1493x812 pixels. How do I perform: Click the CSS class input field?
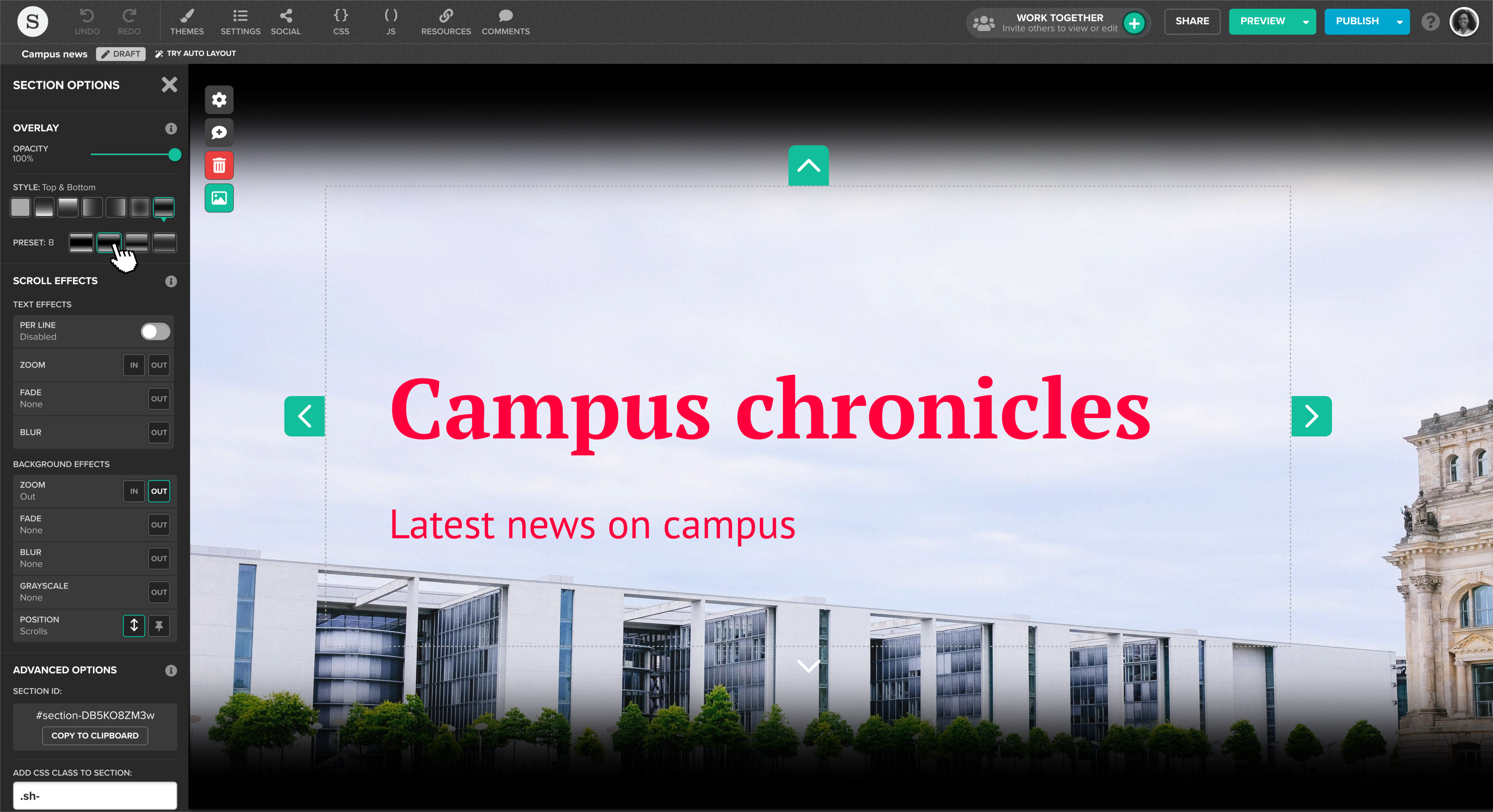coord(95,796)
